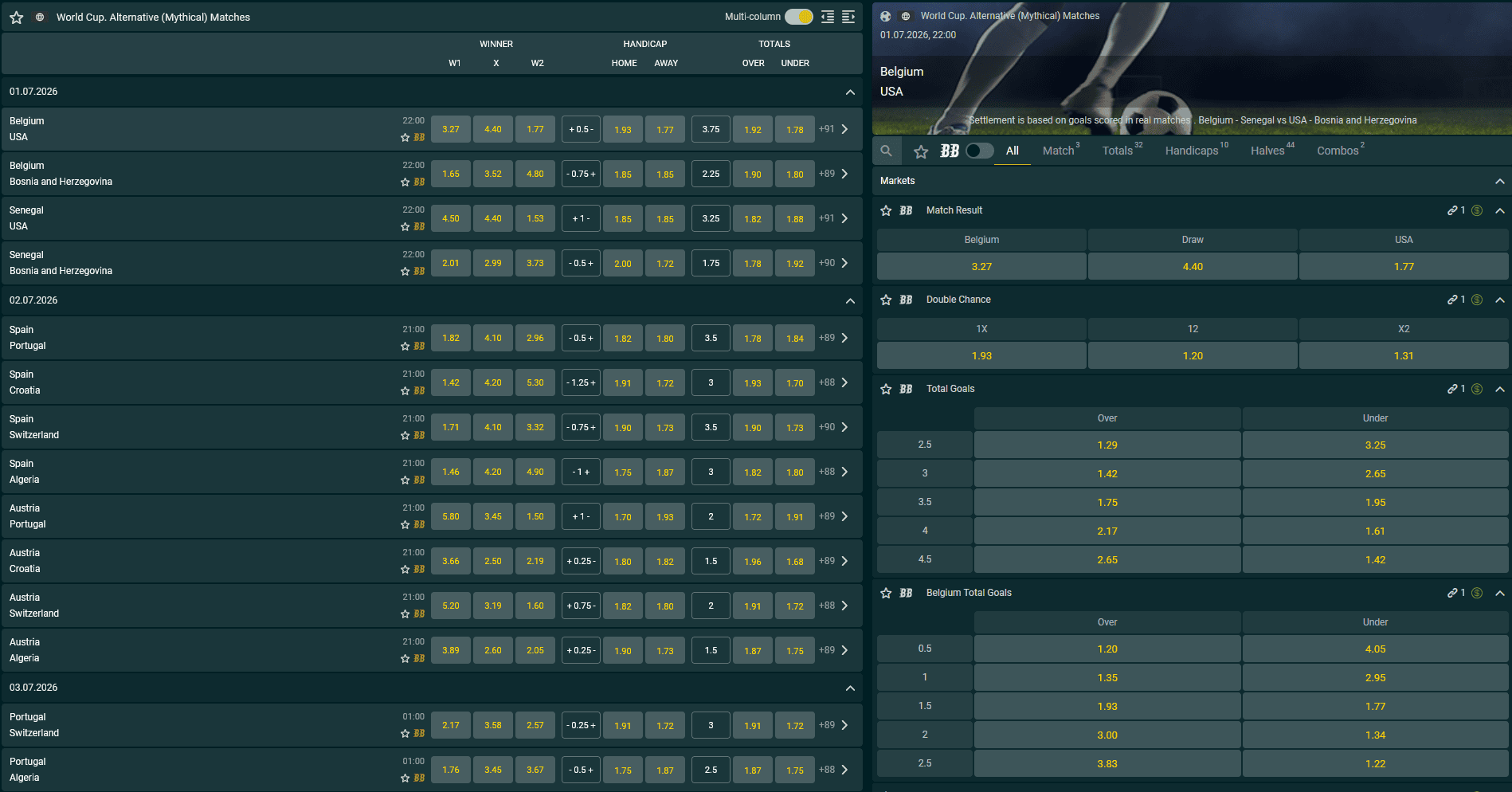
Task: Click the expand-all list view icon
Action: click(848, 17)
